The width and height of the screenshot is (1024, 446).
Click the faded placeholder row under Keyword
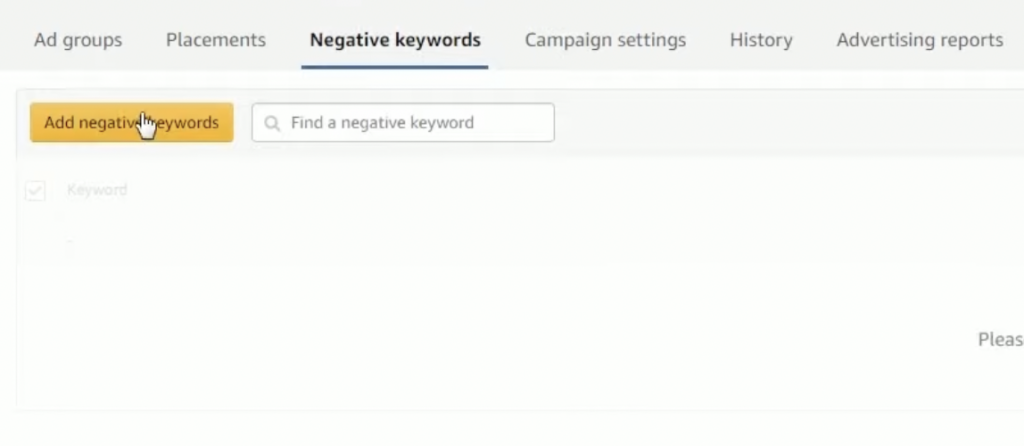coord(70,242)
